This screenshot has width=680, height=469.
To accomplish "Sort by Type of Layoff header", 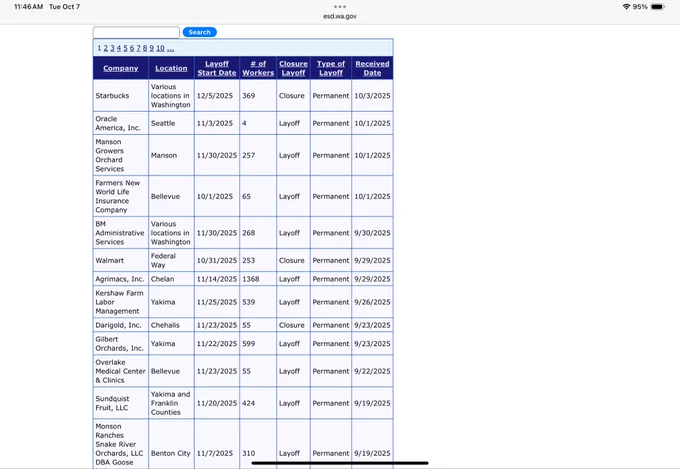I will (x=331, y=68).
